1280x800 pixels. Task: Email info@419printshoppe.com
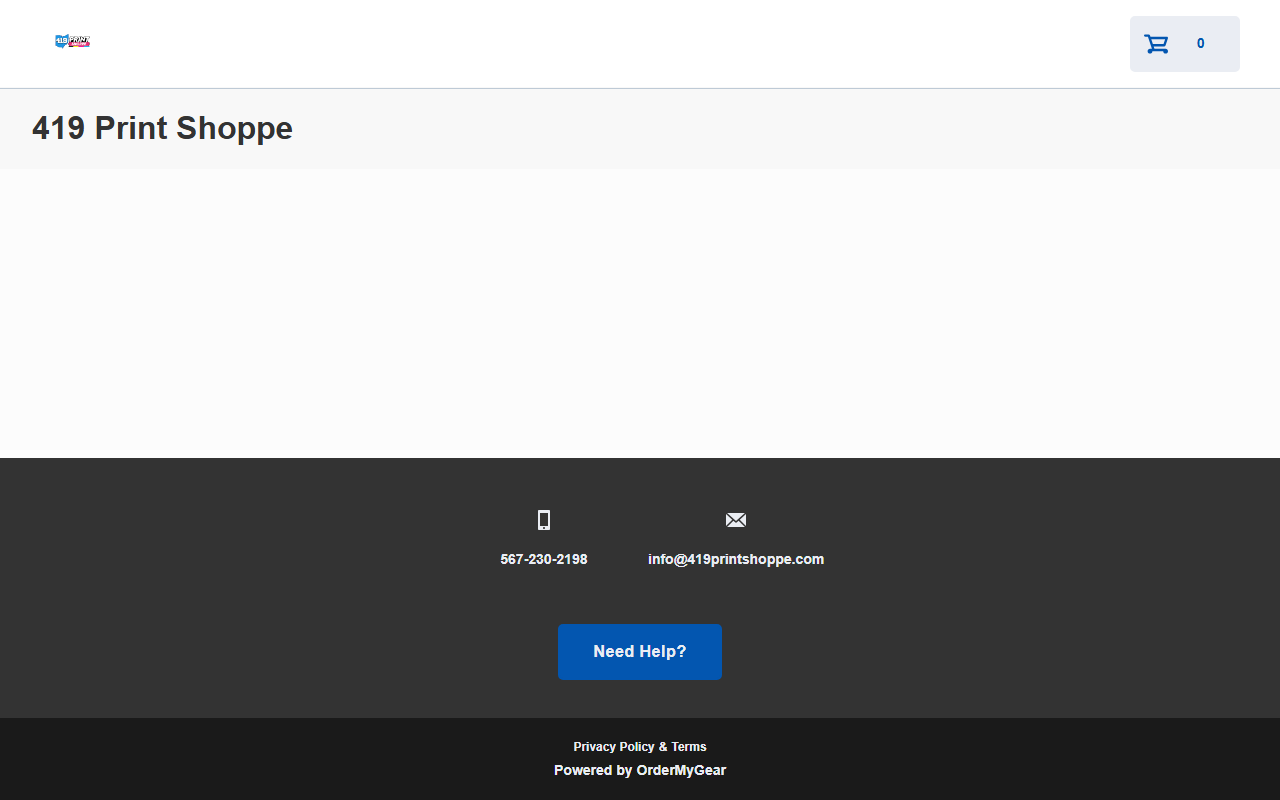coord(736,559)
